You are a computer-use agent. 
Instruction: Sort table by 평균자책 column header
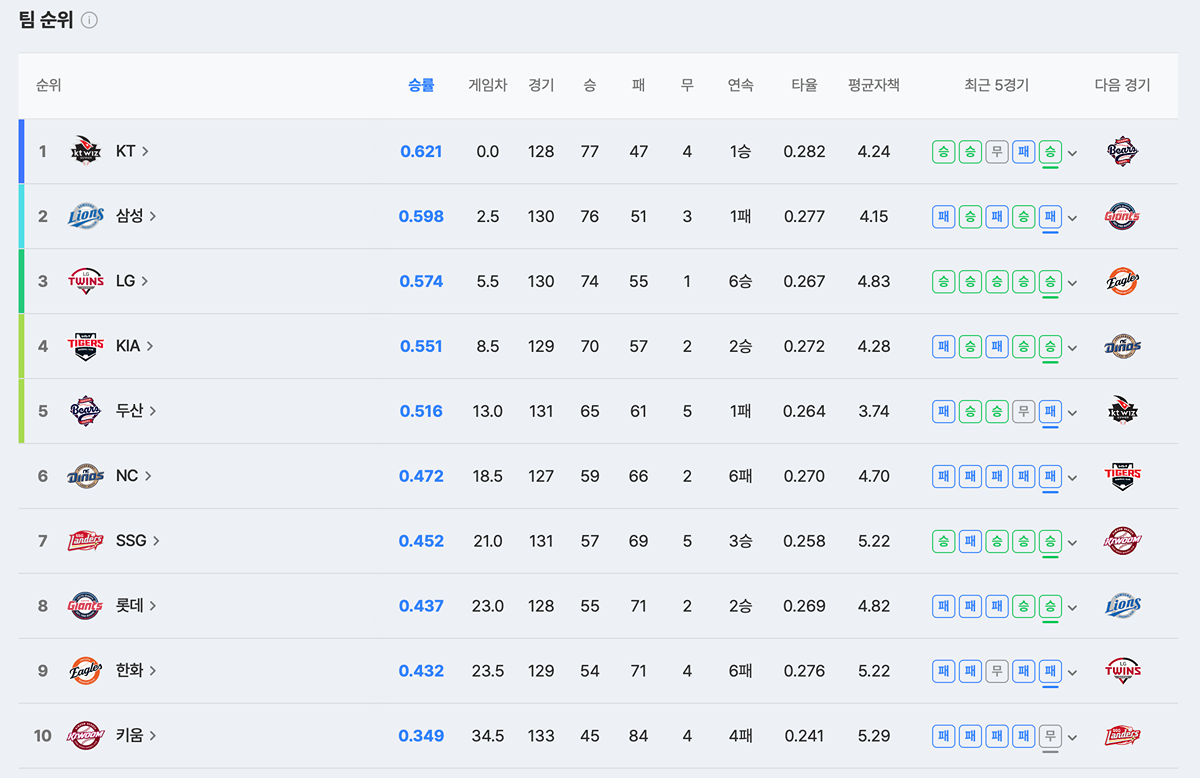tap(874, 86)
